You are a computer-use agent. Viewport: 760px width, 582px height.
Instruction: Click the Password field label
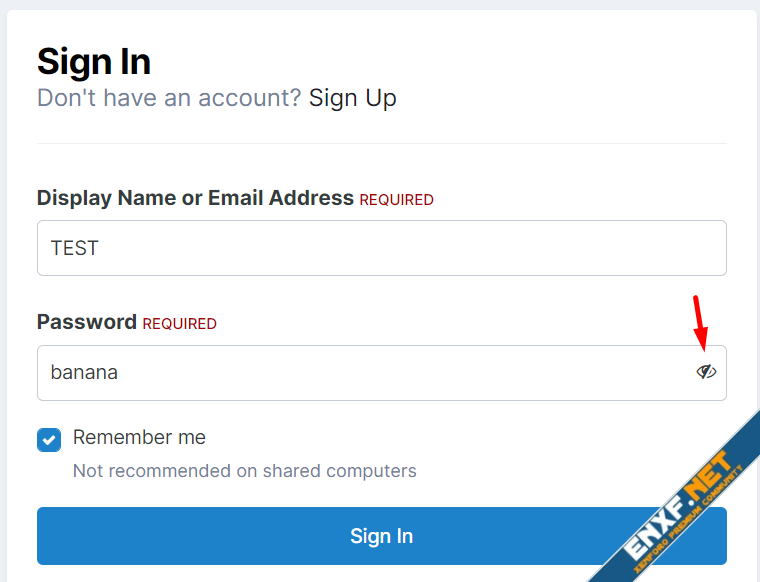87,322
